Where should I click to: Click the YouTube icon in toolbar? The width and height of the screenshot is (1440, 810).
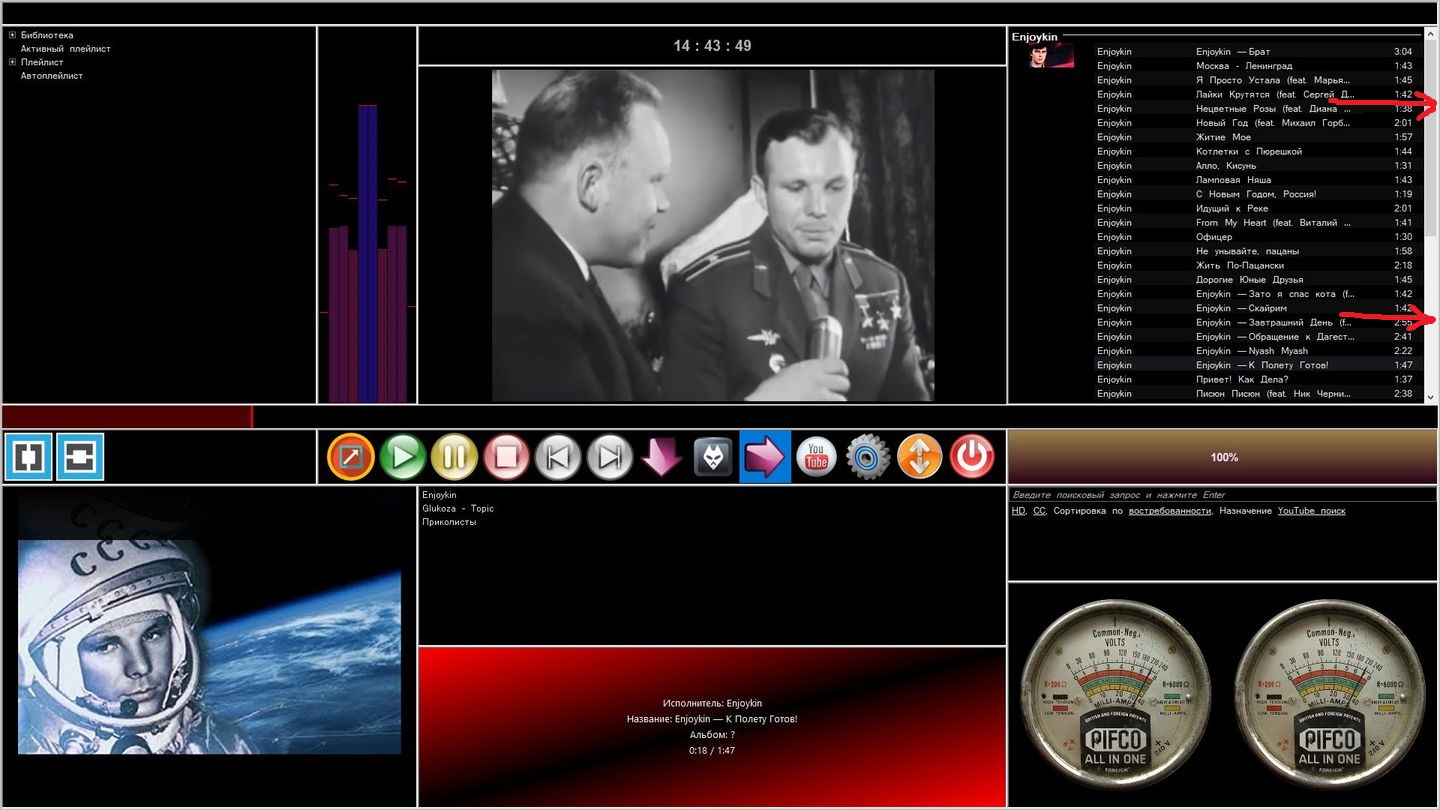tap(816, 457)
